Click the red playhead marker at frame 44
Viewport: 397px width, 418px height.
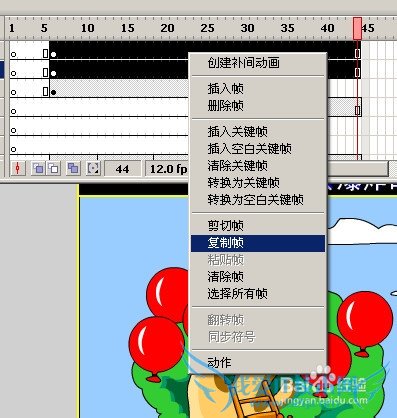pos(357,29)
